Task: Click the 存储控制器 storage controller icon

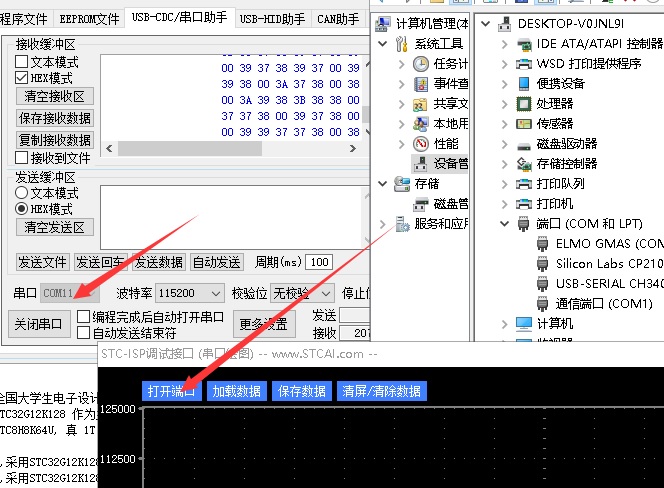Action: [524, 164]
